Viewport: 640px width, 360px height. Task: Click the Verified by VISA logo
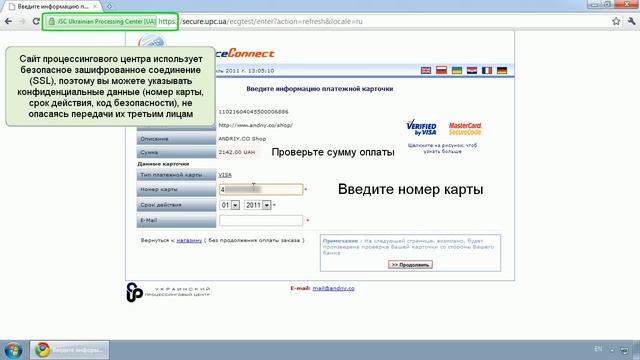pos(422,128)
